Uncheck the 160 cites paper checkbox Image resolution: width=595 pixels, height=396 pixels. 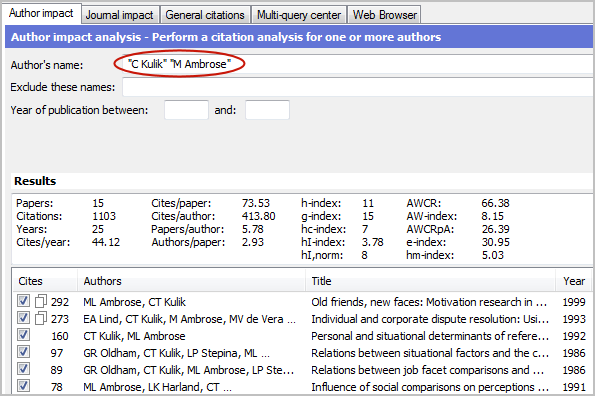click(23, 335)
